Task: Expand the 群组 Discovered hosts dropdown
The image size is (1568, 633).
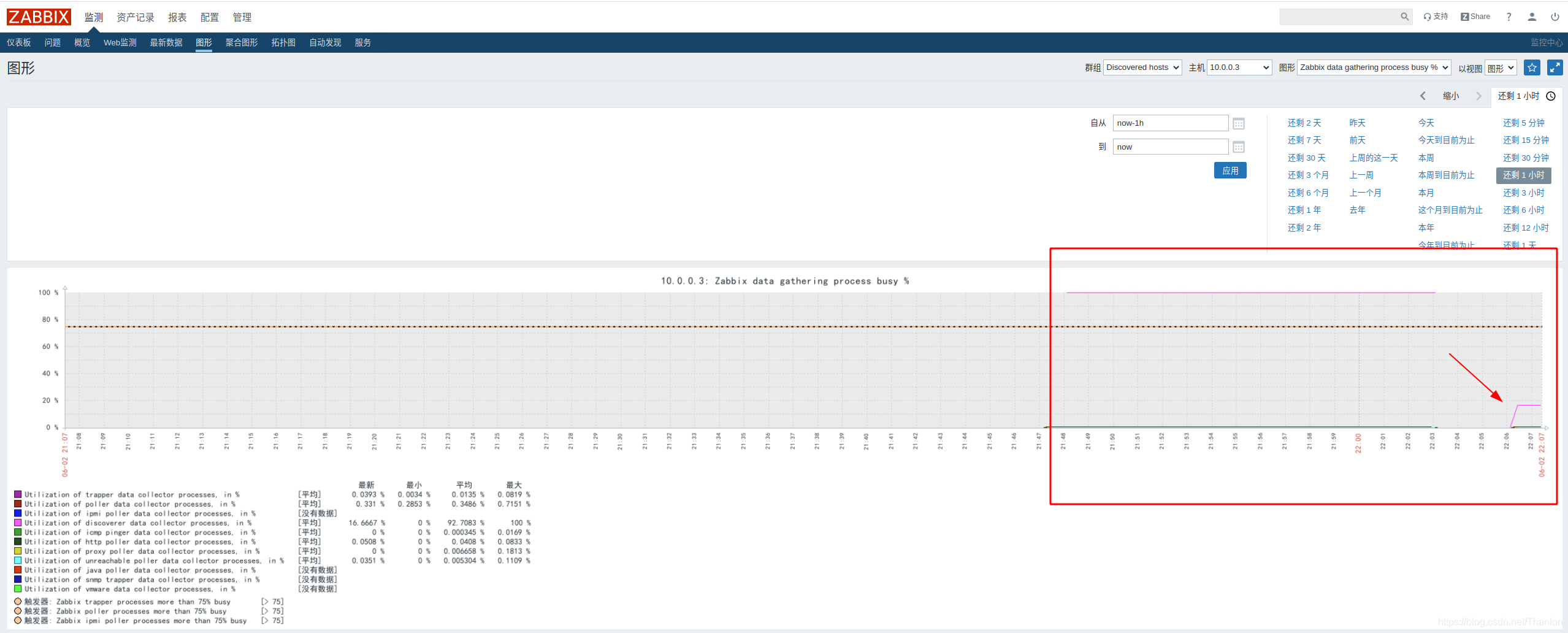Action: pos(1142,67)
